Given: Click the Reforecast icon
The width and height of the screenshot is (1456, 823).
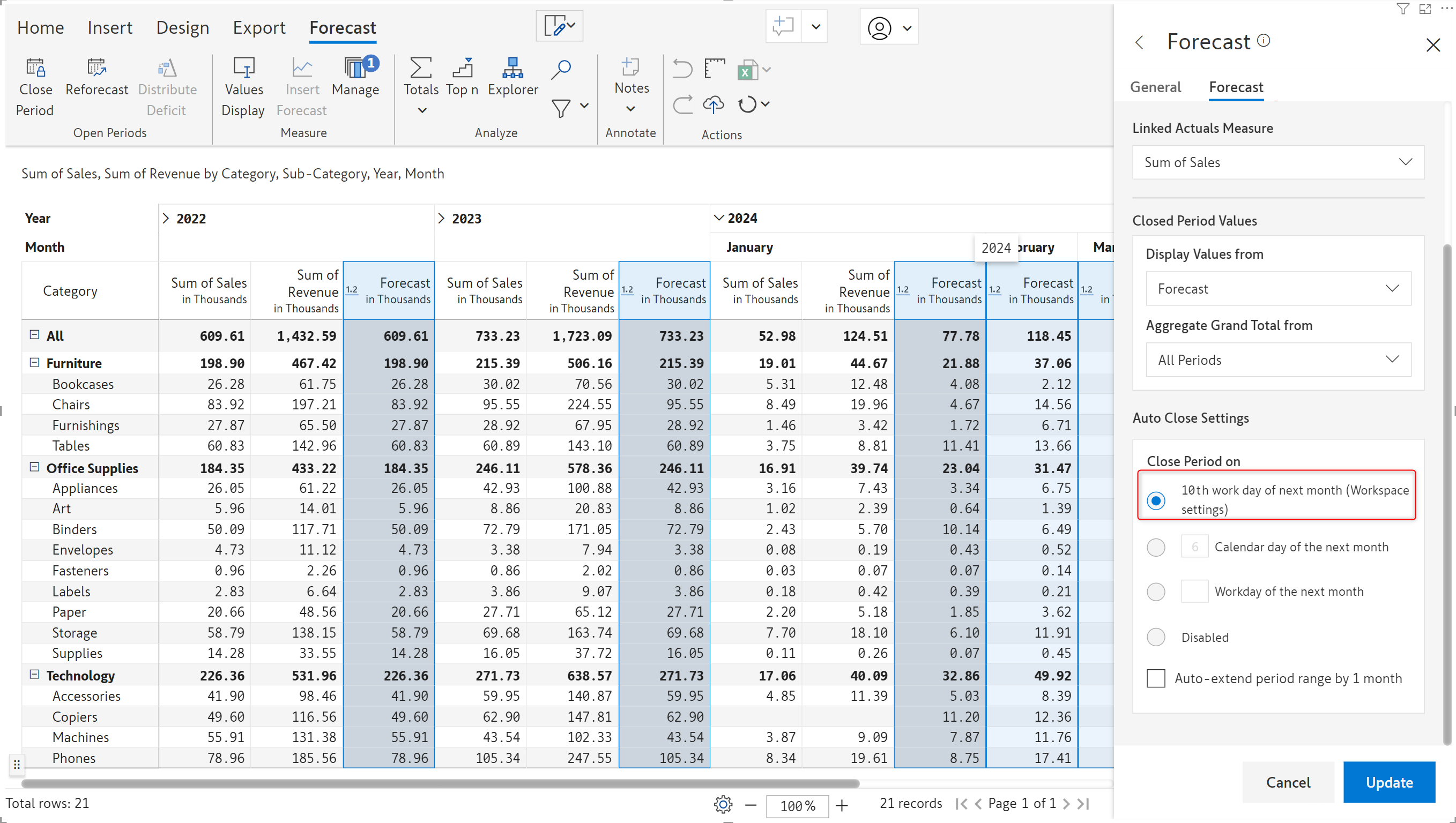Looking at the screenshot, I should pos(96,69).
